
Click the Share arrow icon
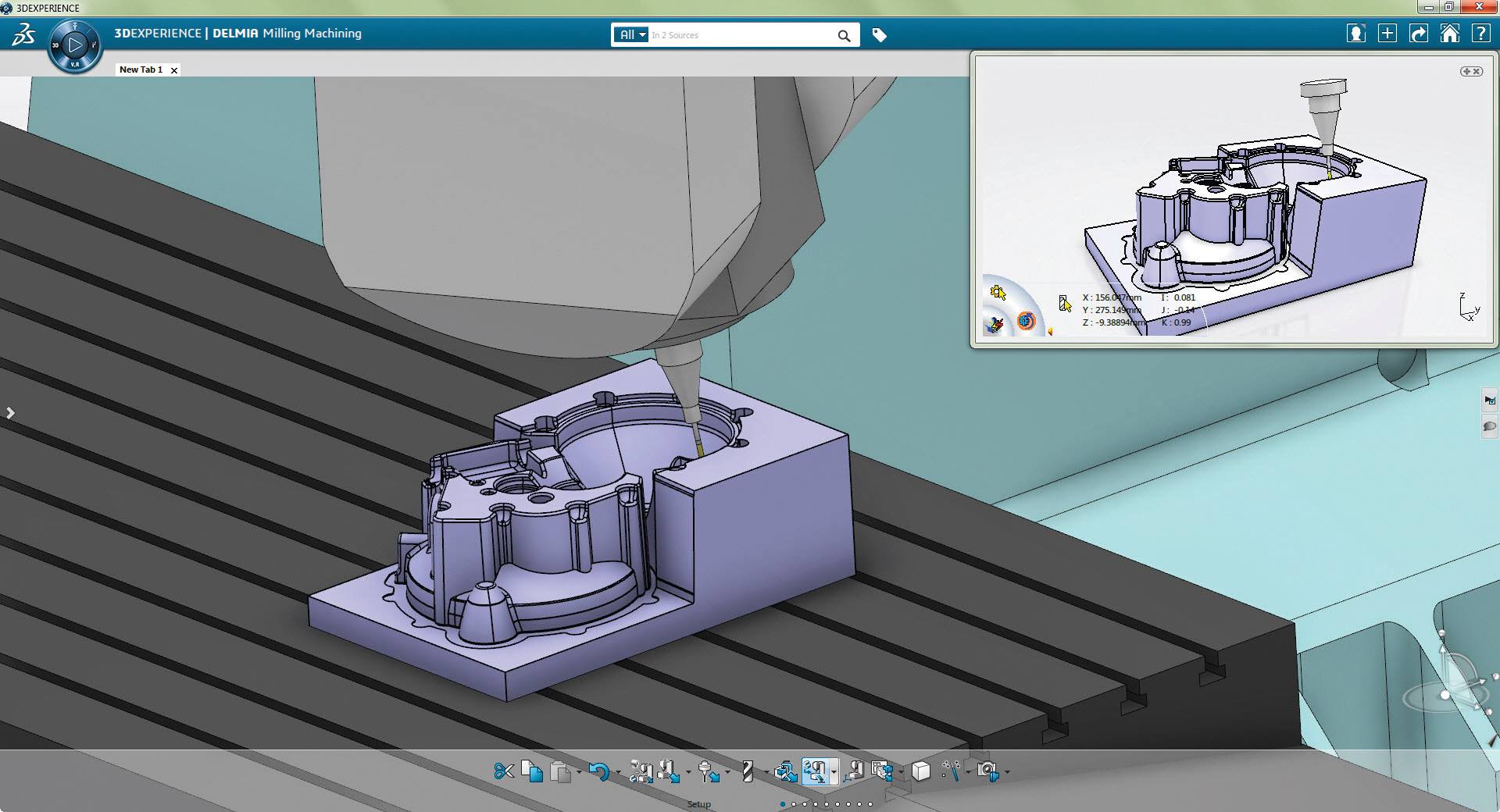(x=1418, y=34)
